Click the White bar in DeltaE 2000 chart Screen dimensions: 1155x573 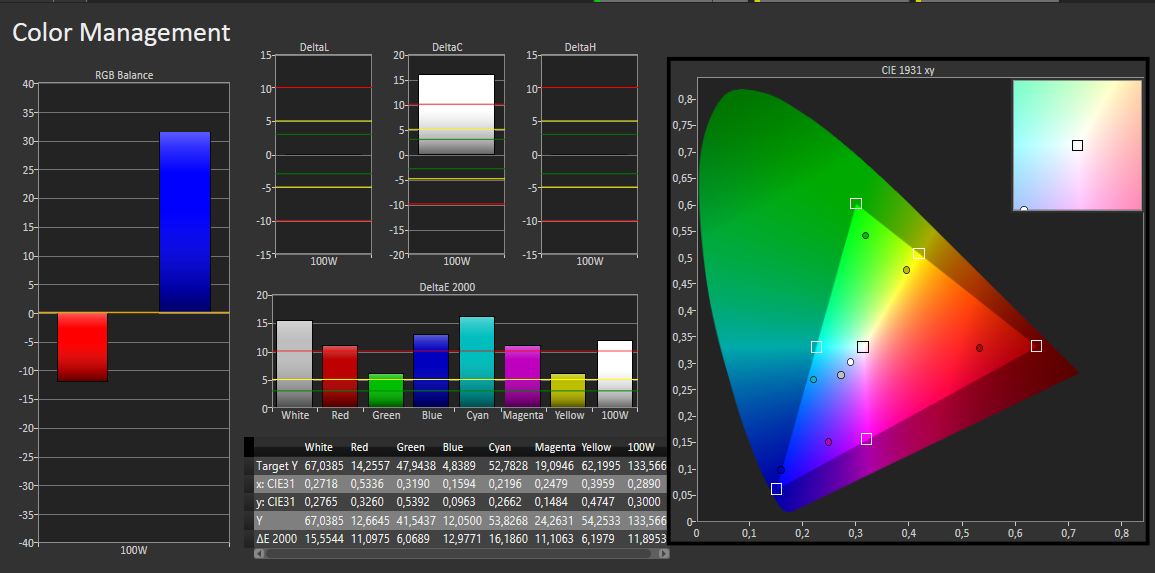pyautogui.click(x=295, y=364)
